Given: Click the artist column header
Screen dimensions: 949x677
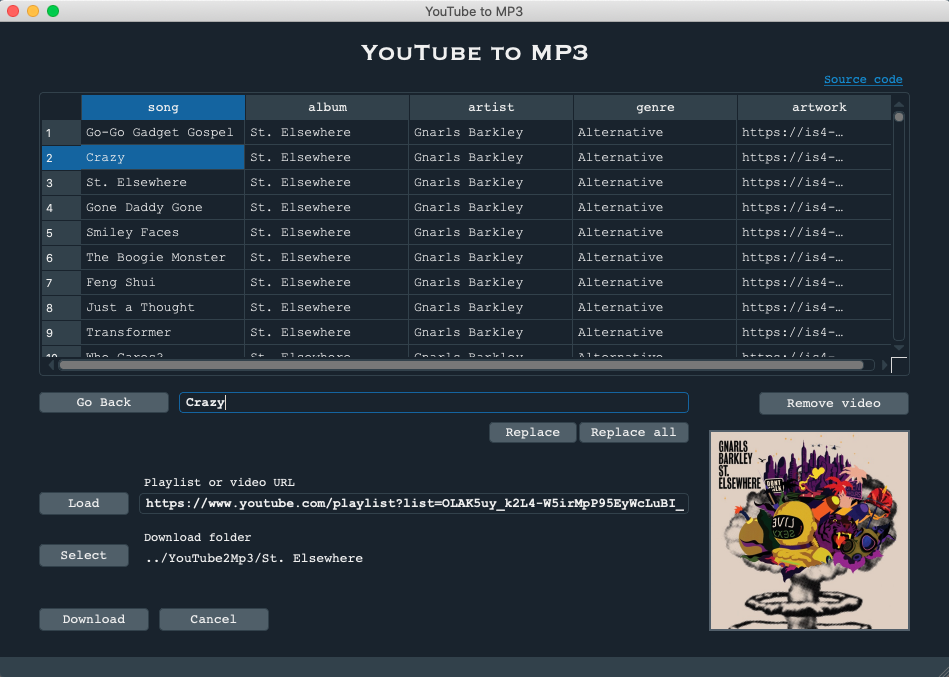Looking at the screenshot, I should tap(490, 107).
